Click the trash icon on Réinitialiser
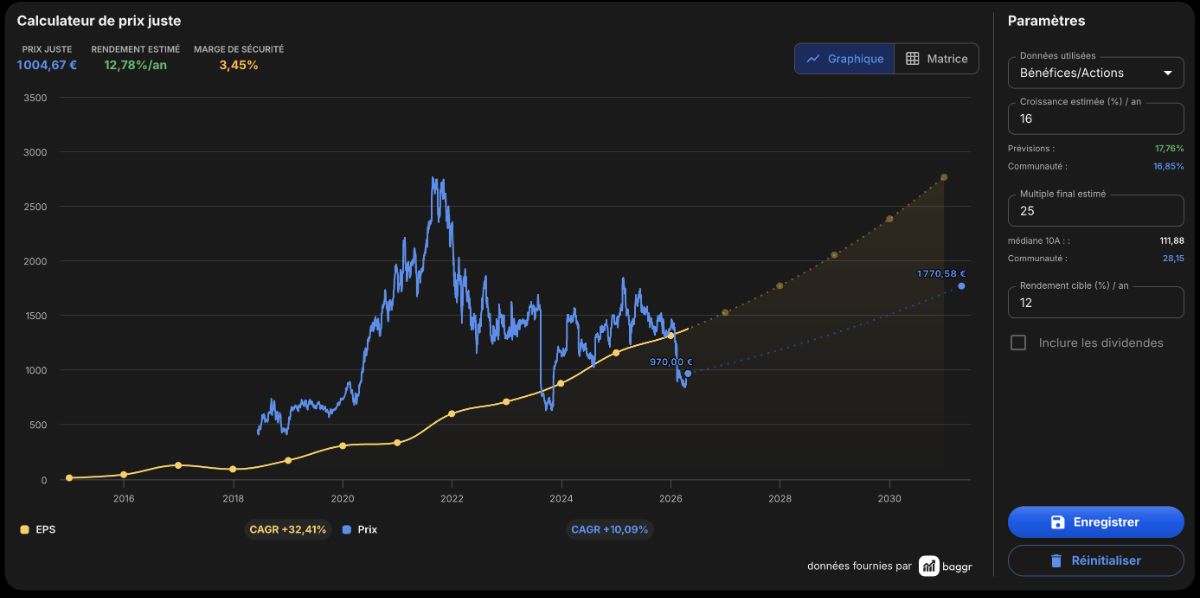The height and width of the screenshot is (598, 1200). 1056,561
